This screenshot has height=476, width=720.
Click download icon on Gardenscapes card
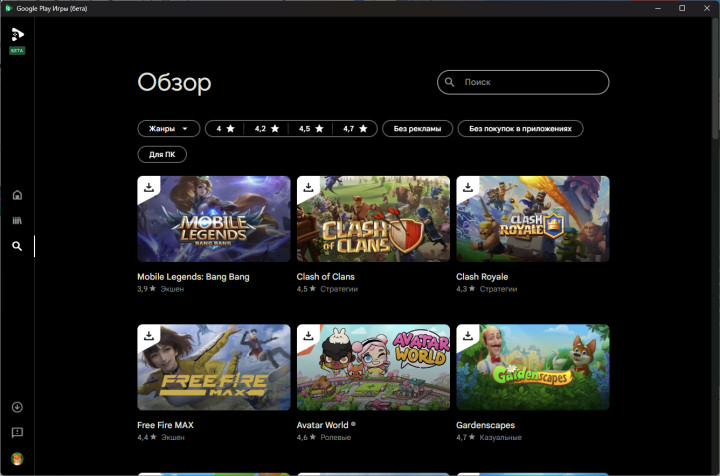467,335
